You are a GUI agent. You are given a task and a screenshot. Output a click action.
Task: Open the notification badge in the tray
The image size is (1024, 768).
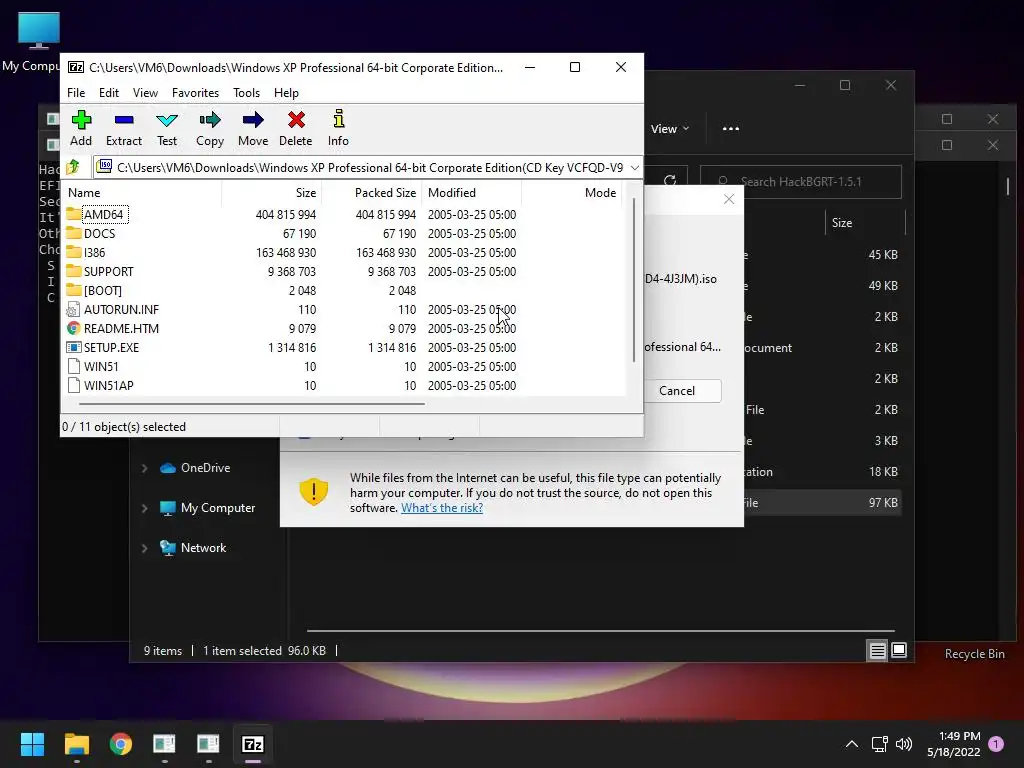(996, 744)
